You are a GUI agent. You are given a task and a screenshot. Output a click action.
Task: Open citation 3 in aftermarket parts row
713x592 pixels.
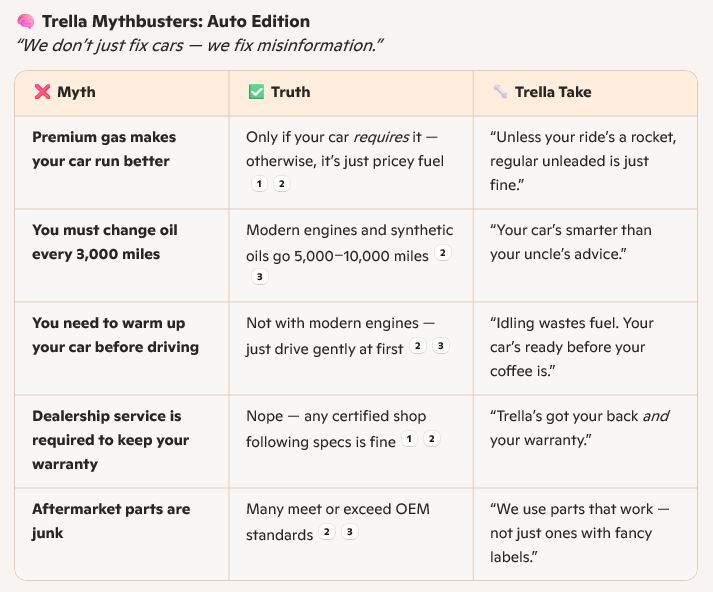(x=349, y=532)
